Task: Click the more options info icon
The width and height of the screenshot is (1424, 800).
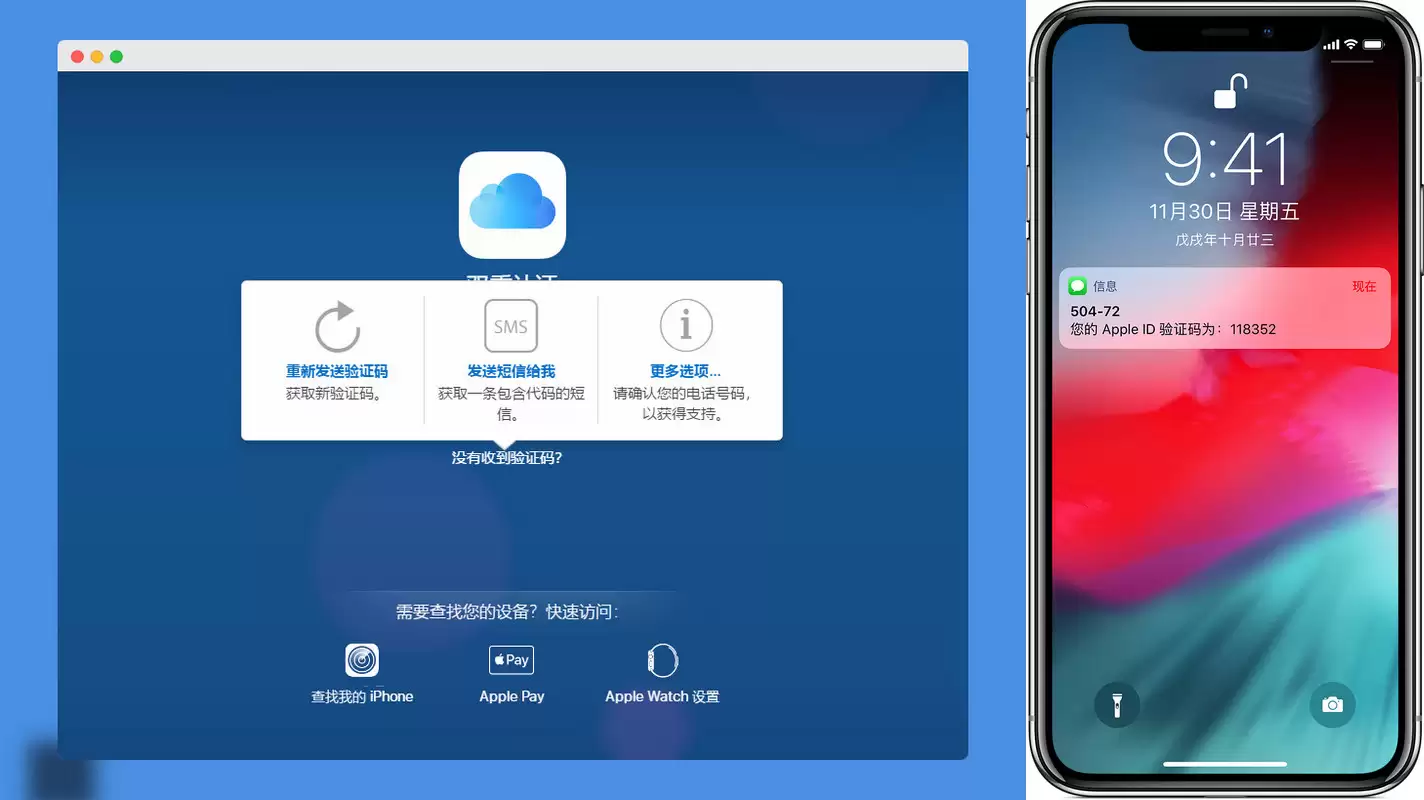Action: coord(686,325)
